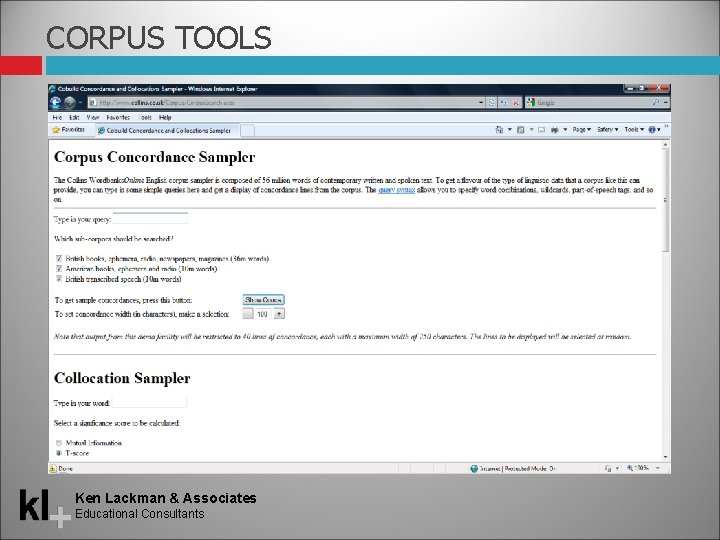Open the zoom level dropdown arrow in status bar
This screenshot has height=540, width=720.
pyautogui.click(x=658, y=468)
